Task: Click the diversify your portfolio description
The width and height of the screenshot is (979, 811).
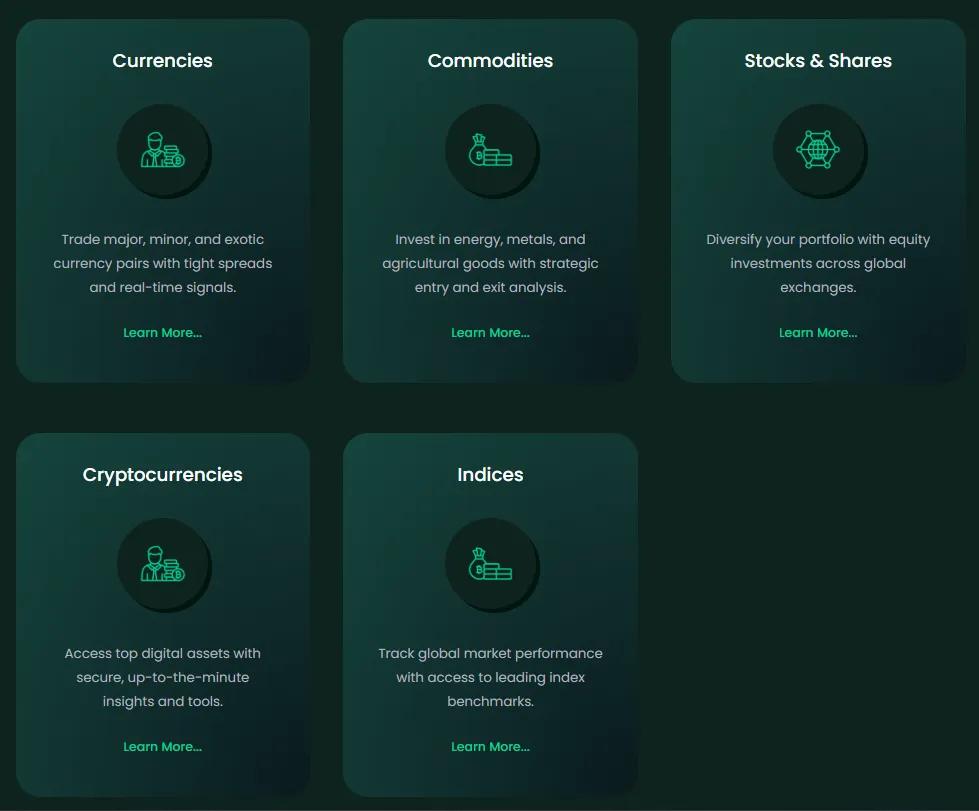Action: [818, 264]
